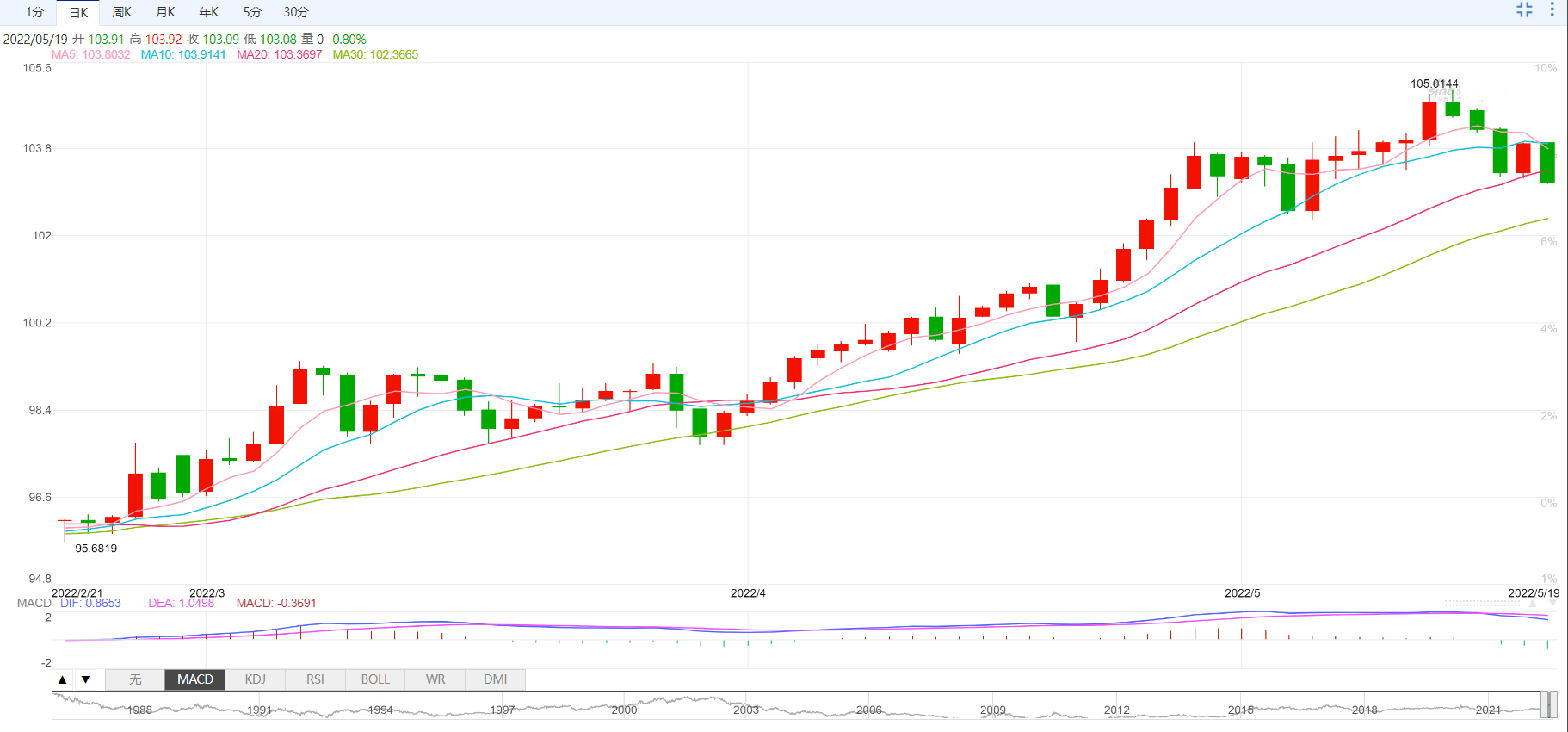Click the MA10: 103.9141 legend label
The width and height of the screenshot is (1568, 732).
tap(183, 54)
